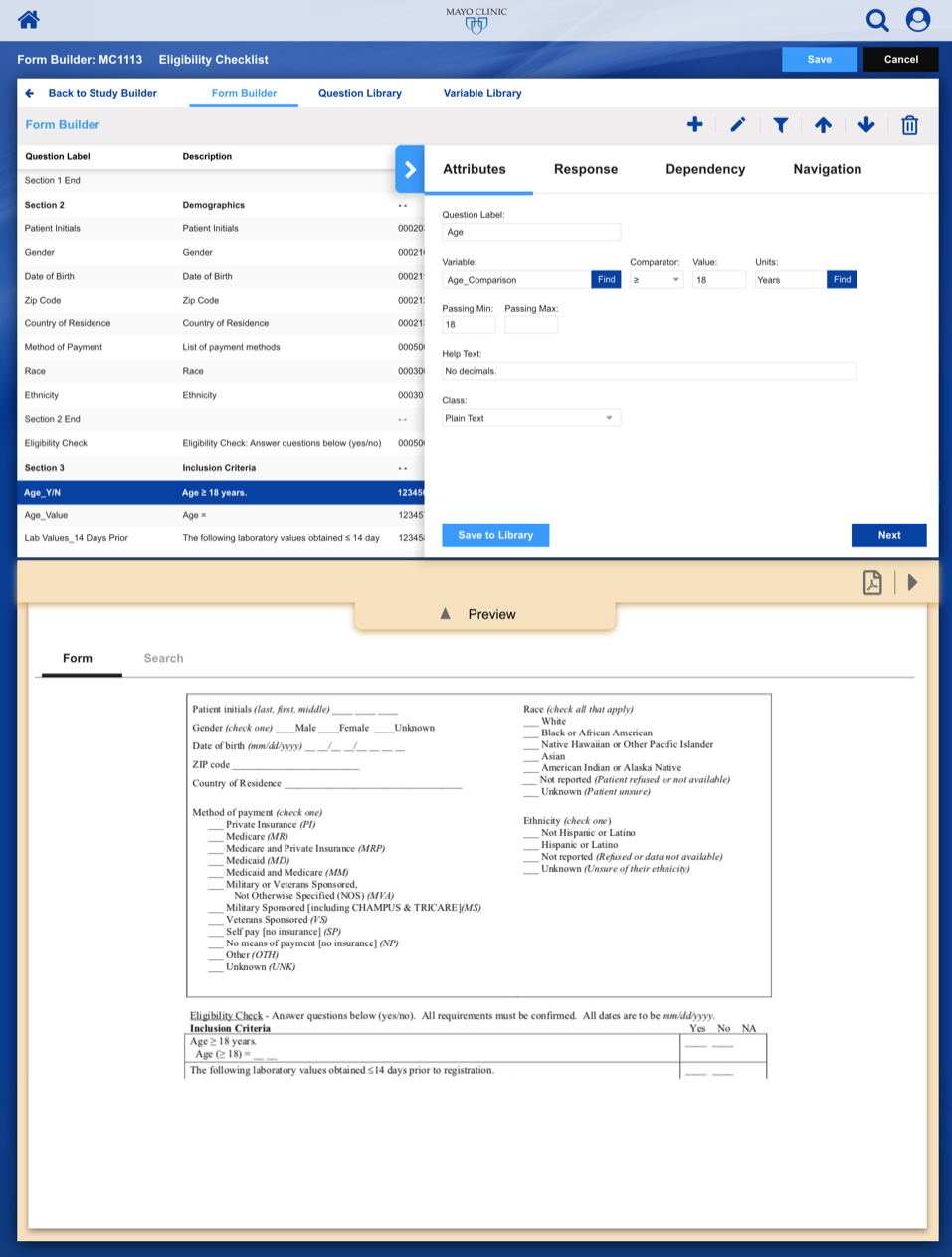Click the Question Label column header
The image size is (952, 1257).
pos(58,156)
